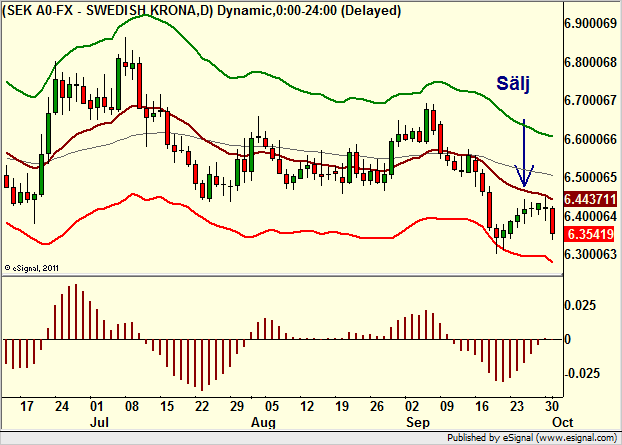622x445 pixels.
Task: Click date label 02 above Sep
Action: (x=412, y=407)
